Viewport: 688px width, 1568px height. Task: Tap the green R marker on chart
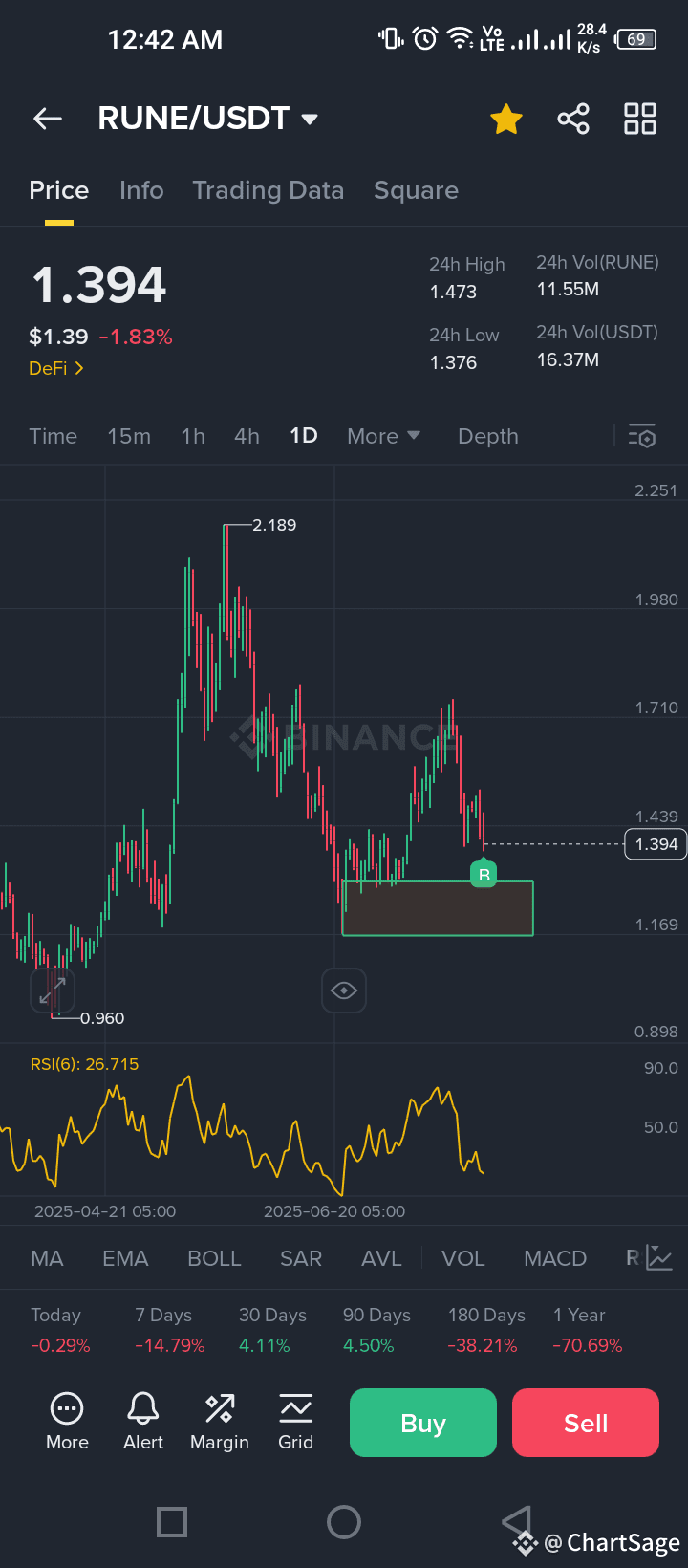[x=484, y=874]
